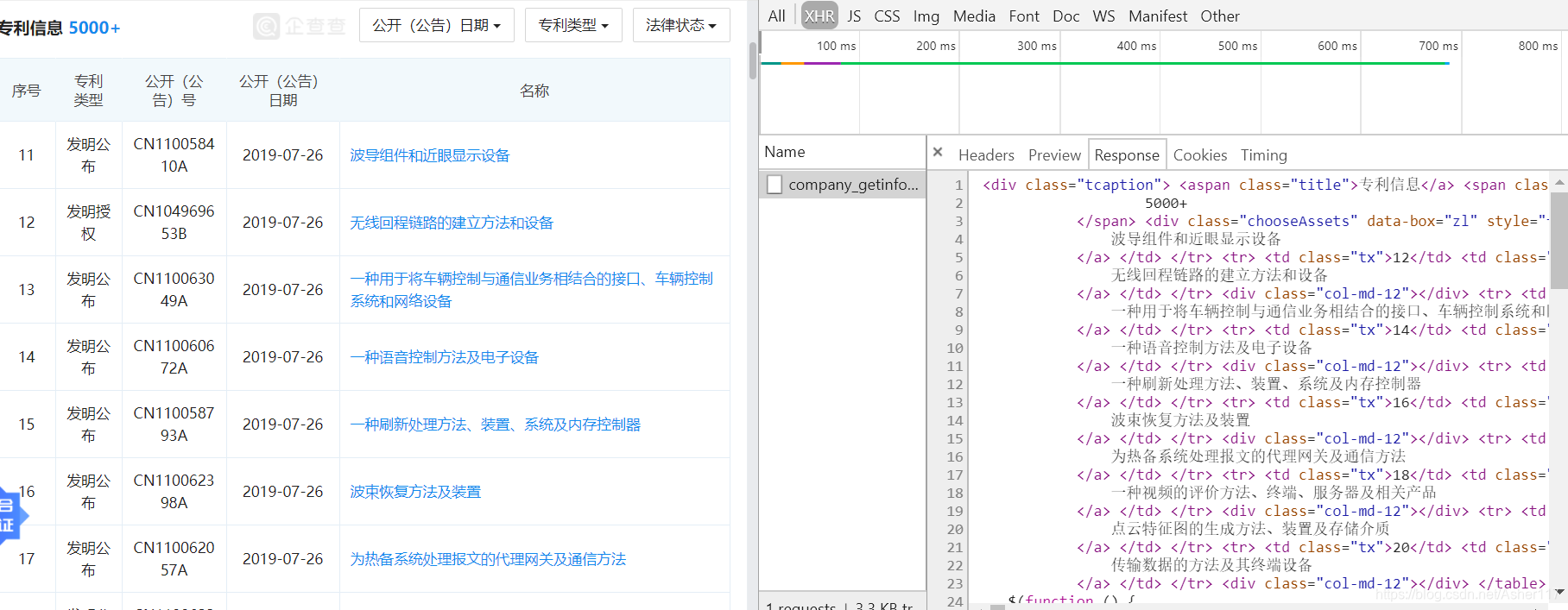Image resolution: width=1568 pixels, height=610 pixels.
Task: Click the 5000+ patent count
Action: (x=94, y=28)
